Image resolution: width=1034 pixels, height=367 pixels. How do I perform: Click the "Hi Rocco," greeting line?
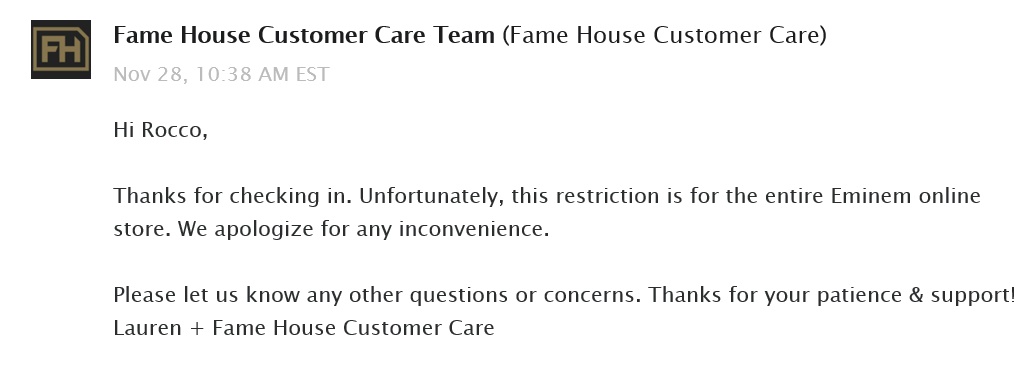tap(160, 130)
